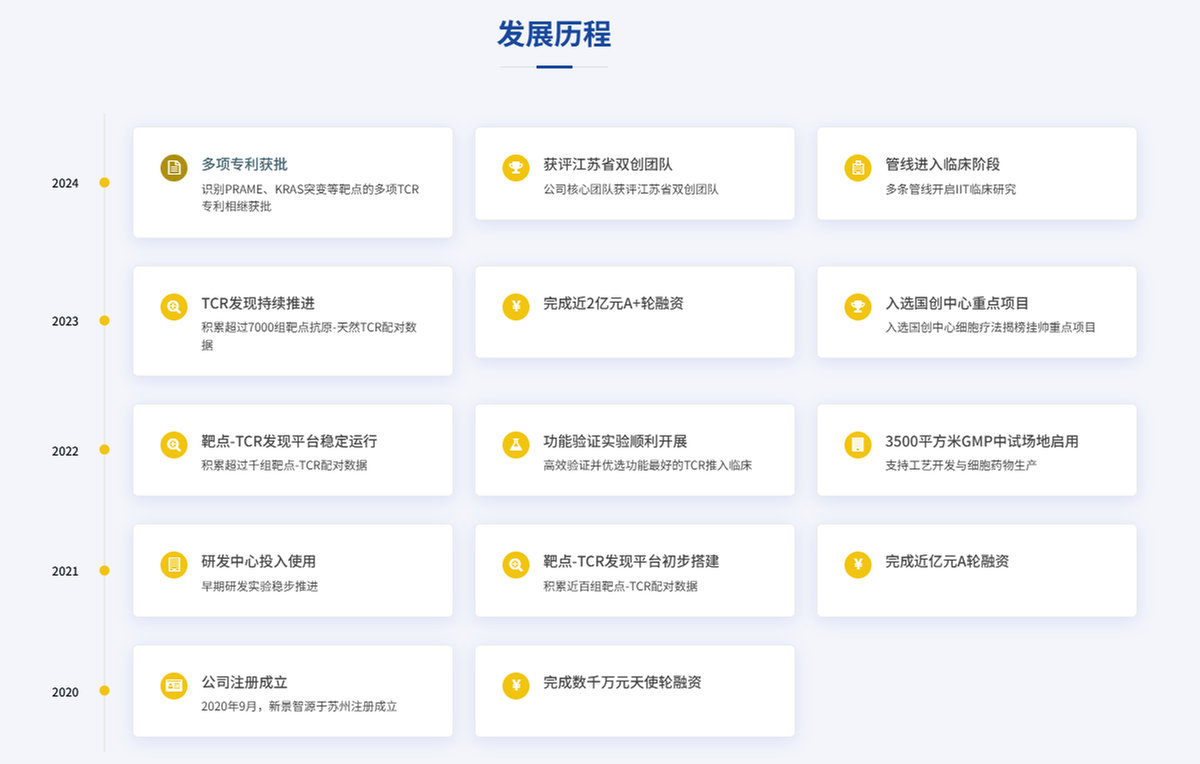Jump to the 2022 timeline marker
Image resolution: width=1200 pixels, height=764 pixels.
click(x=104, y=450)
